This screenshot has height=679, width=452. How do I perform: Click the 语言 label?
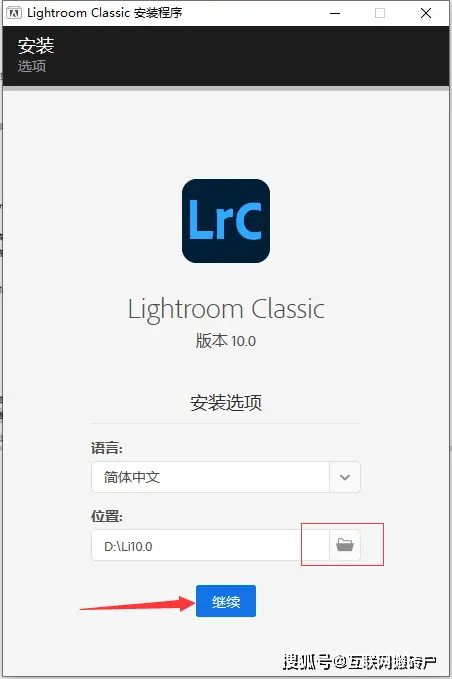(107, 448)
